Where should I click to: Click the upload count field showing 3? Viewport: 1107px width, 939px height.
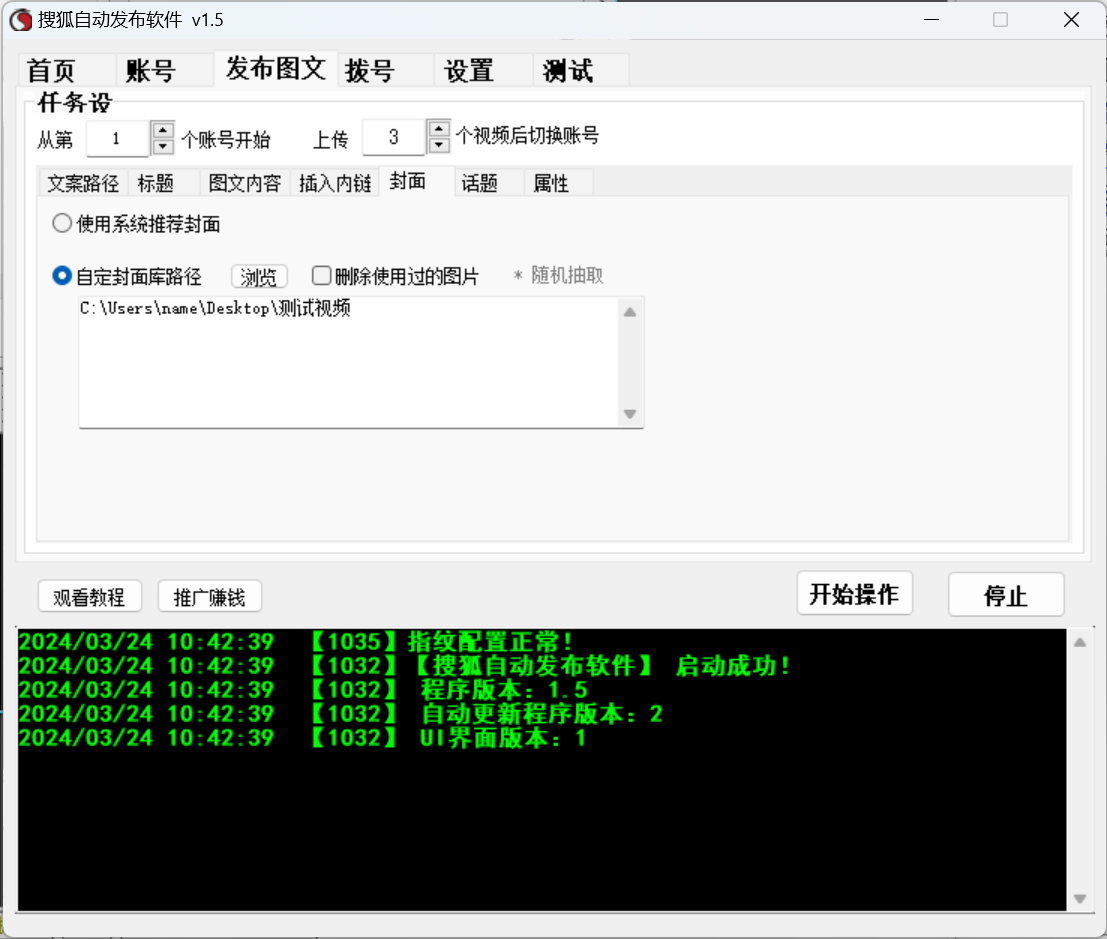(393, 137)
